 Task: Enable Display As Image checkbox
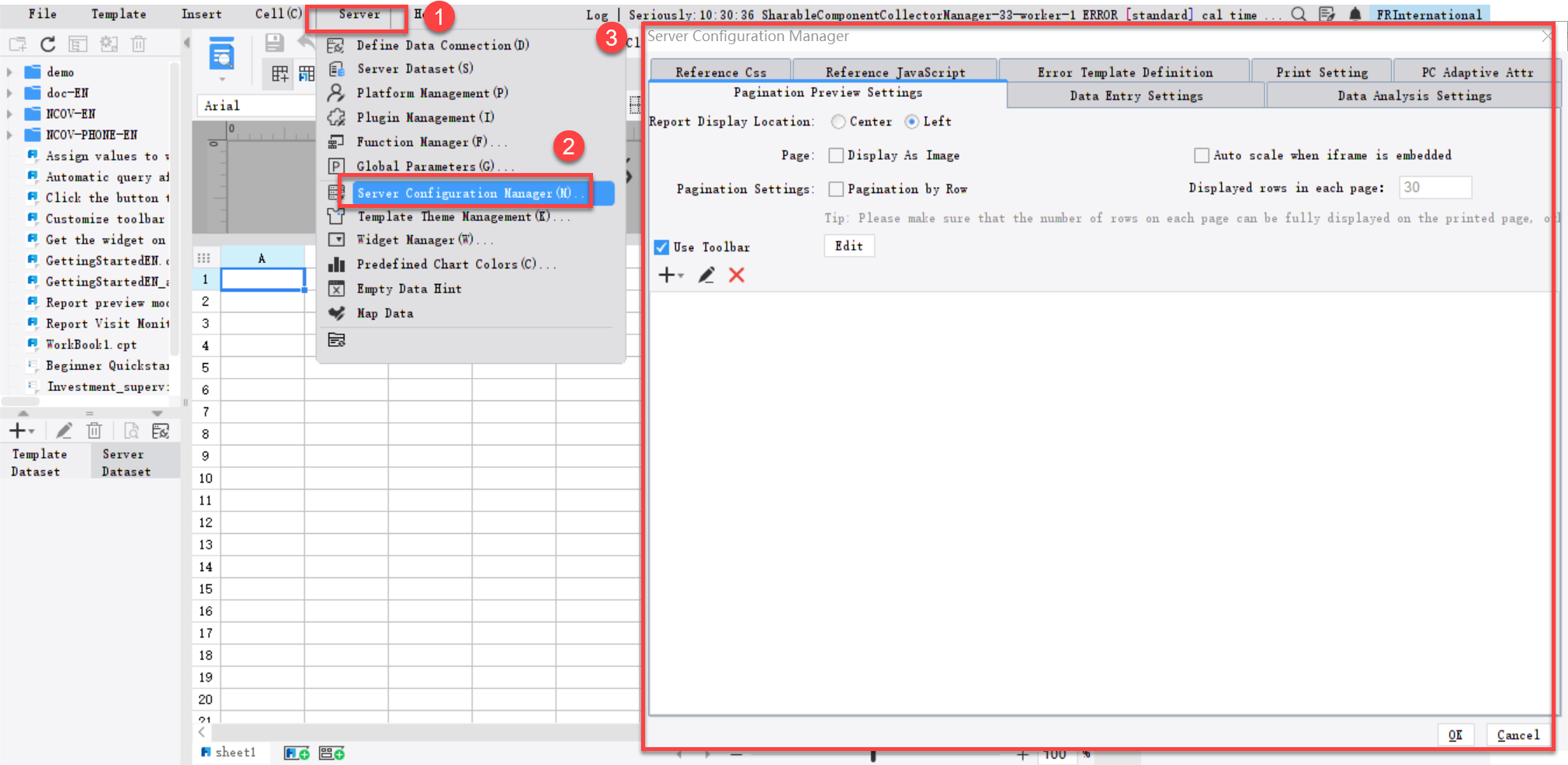pyautogui.click(x=836, y=156)
